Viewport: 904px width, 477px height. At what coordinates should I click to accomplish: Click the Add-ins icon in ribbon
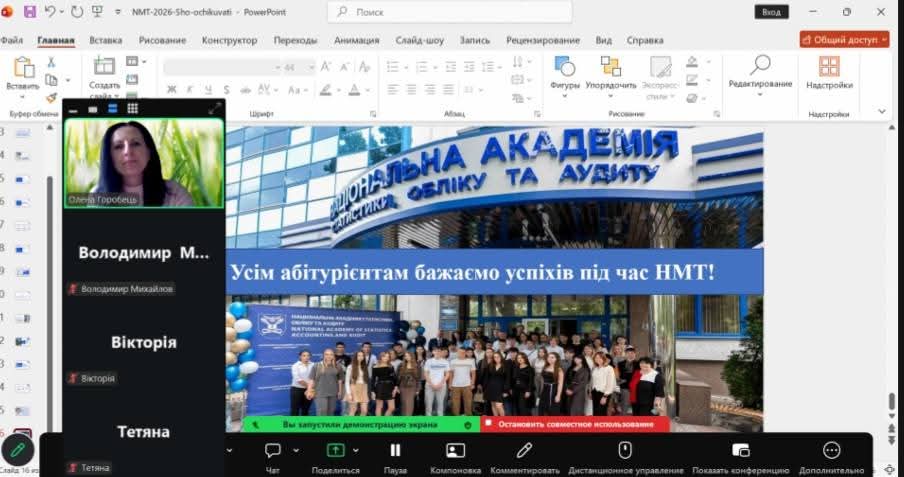pos(829,68)
